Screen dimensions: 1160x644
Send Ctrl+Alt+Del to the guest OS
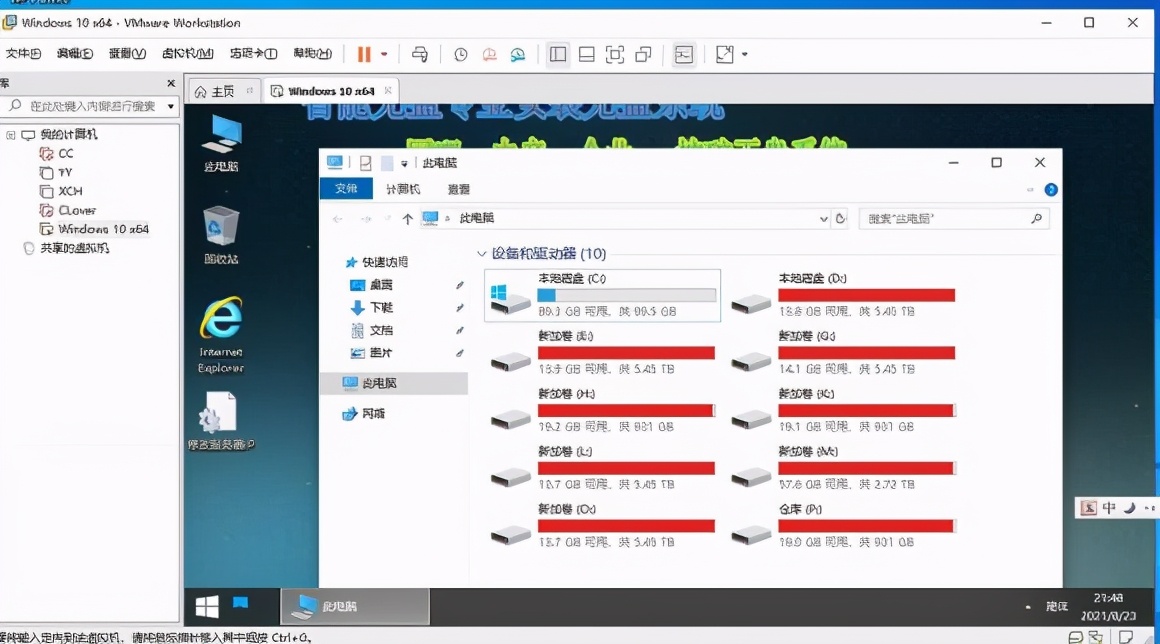point(420,54)
